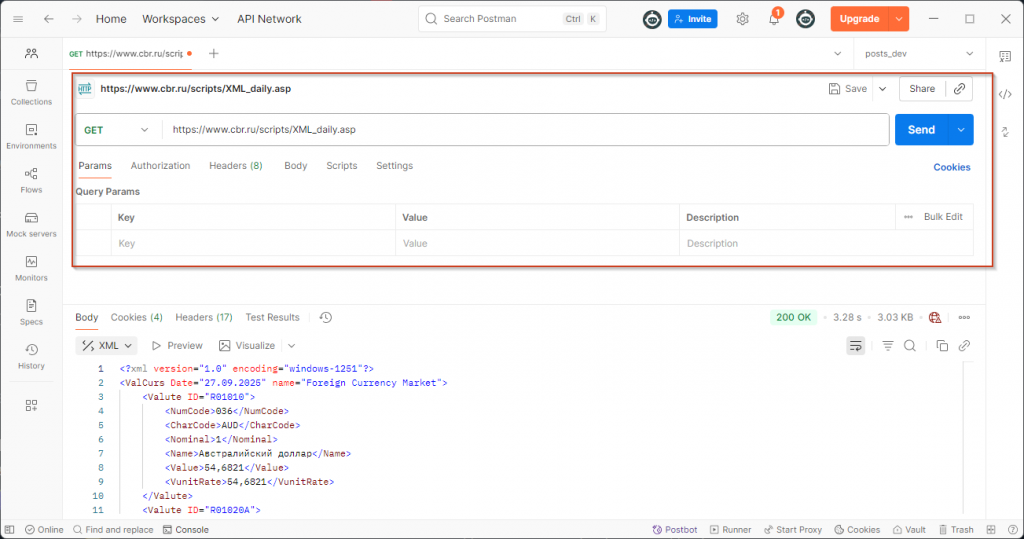Open the Console in status bar
This screenshot has width=1024, height=539.
coord(185,530)
